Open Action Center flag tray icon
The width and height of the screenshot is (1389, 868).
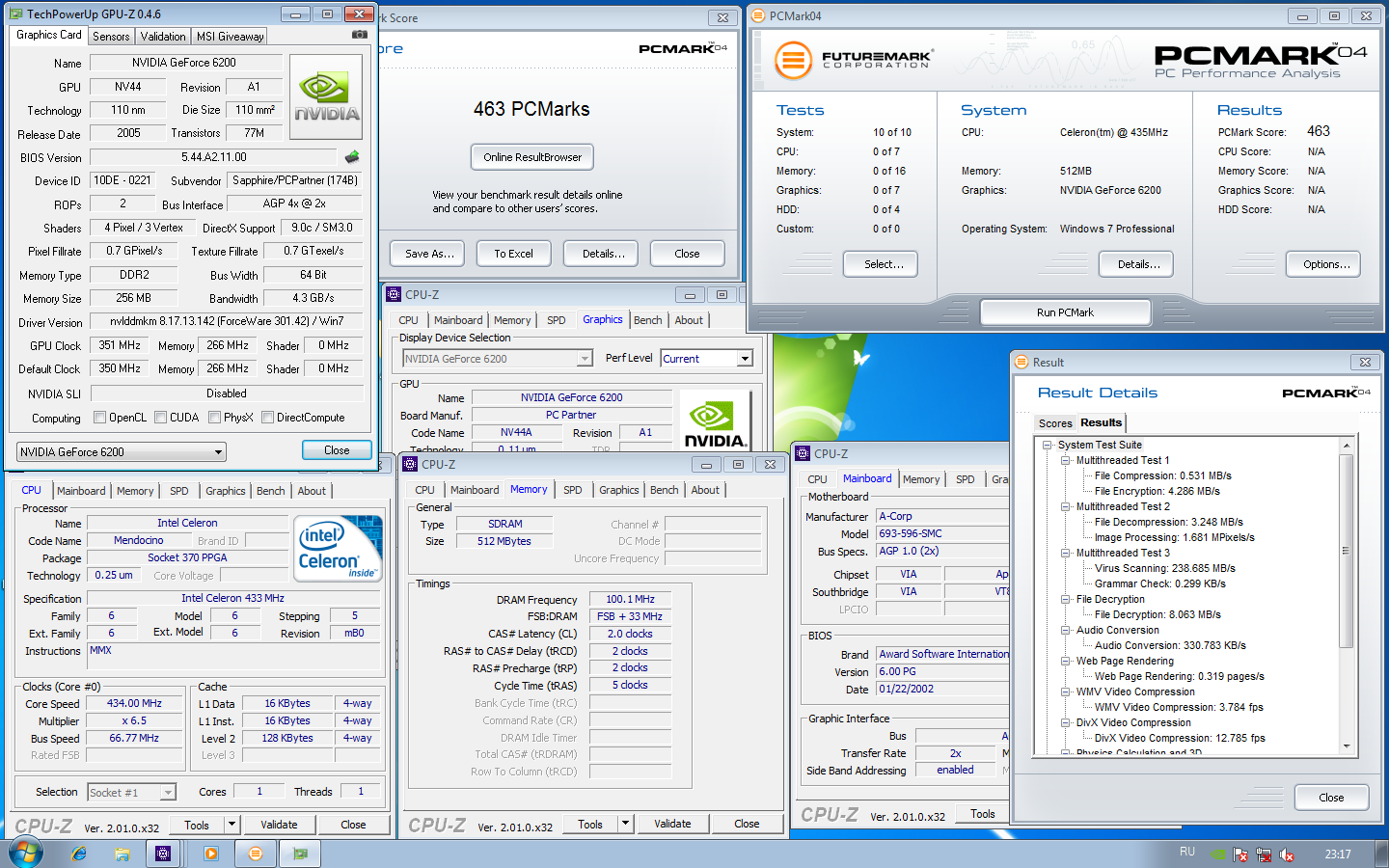pos(1240,854)
